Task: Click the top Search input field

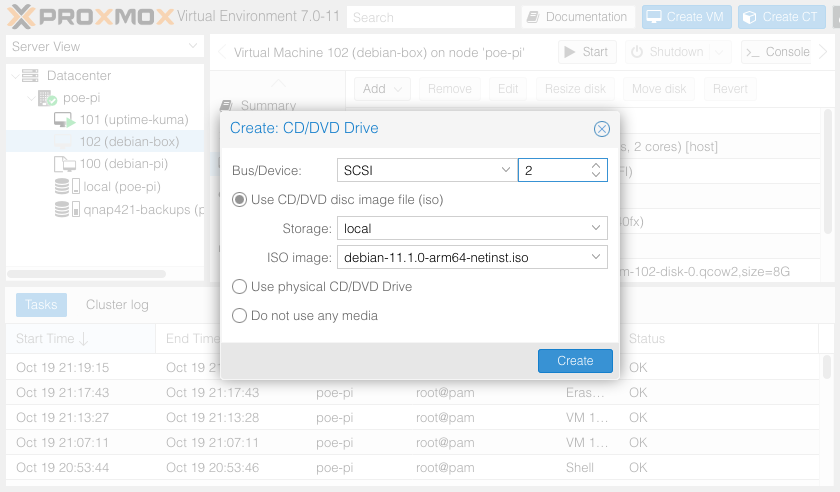Action: [430, 17]
